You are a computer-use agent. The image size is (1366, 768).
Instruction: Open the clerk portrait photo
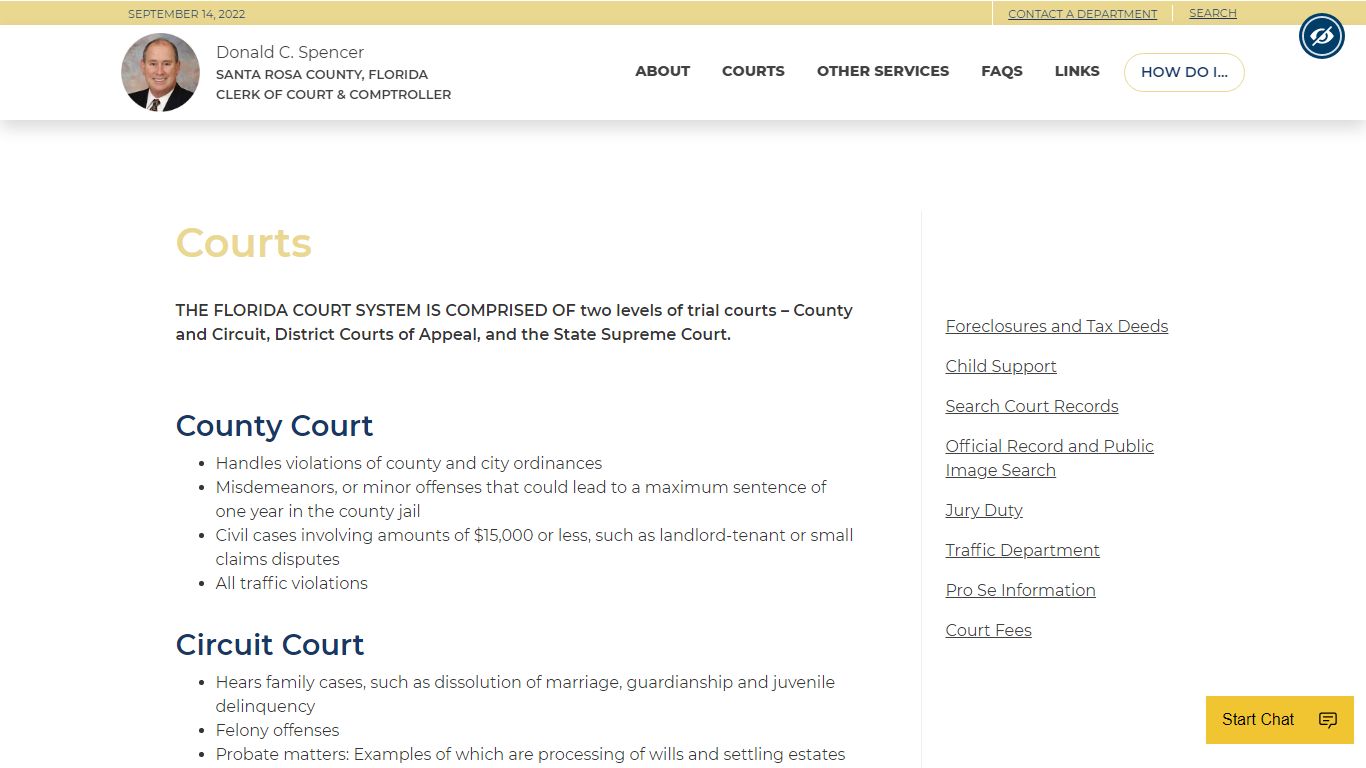point(160,72)
